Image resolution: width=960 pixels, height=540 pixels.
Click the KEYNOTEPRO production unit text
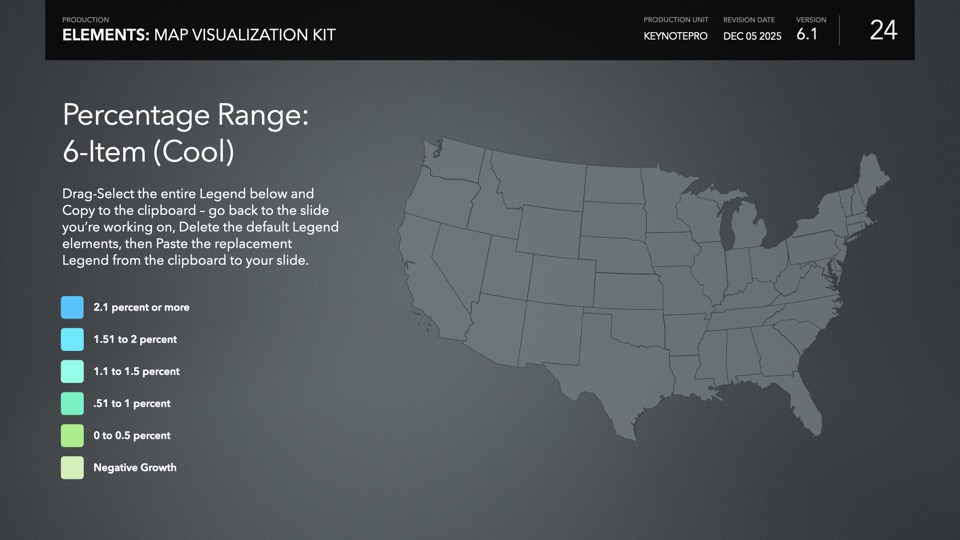pos(675,36)
